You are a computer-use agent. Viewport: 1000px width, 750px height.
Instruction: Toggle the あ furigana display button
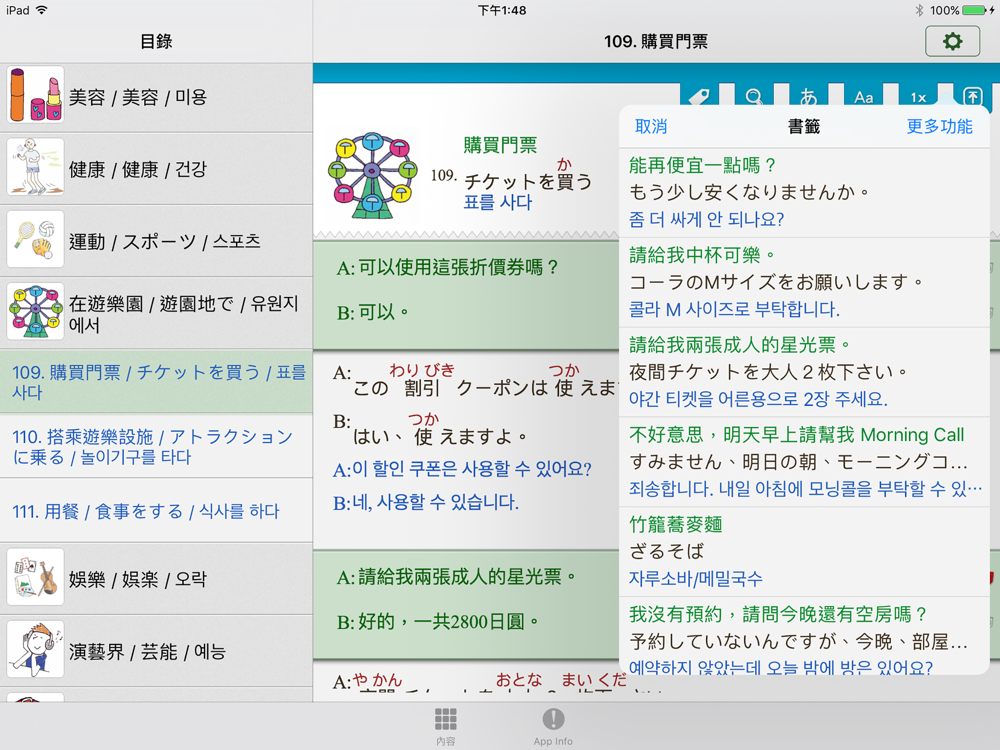tap(809, 96)
